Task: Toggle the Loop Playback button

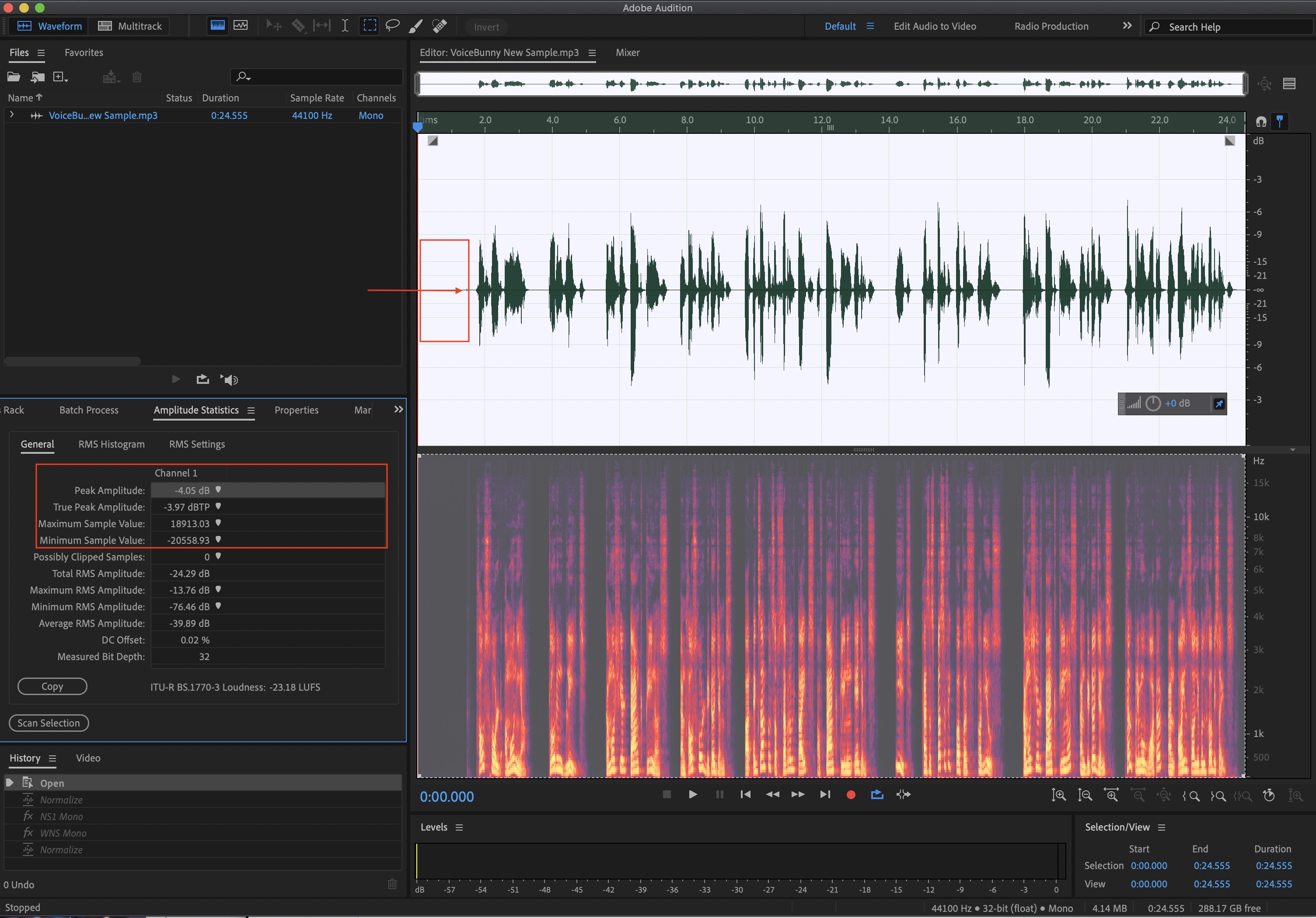Action: tap(877, 794)
